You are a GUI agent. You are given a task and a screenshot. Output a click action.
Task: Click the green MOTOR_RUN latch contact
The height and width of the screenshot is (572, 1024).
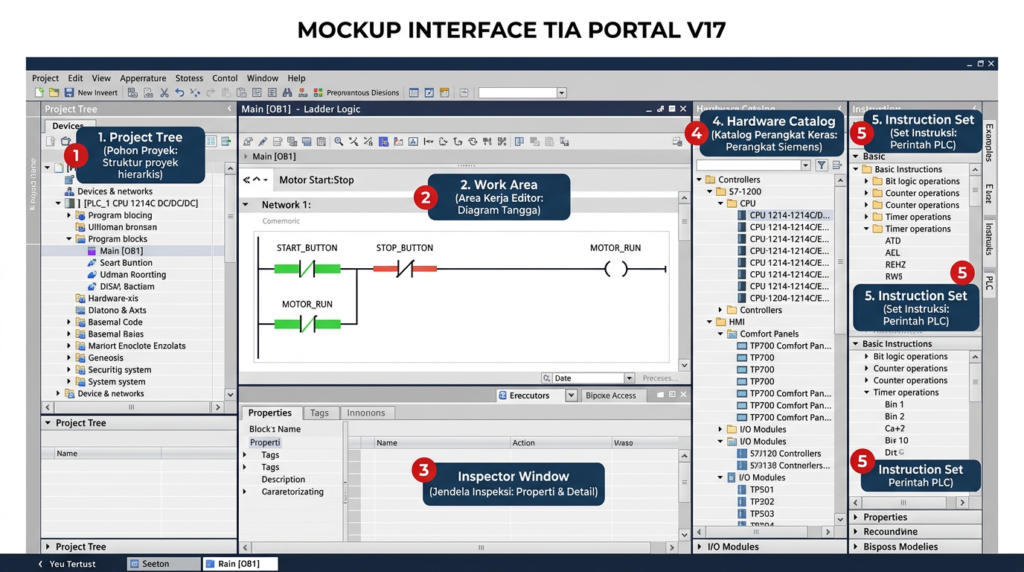pos(307,323)
